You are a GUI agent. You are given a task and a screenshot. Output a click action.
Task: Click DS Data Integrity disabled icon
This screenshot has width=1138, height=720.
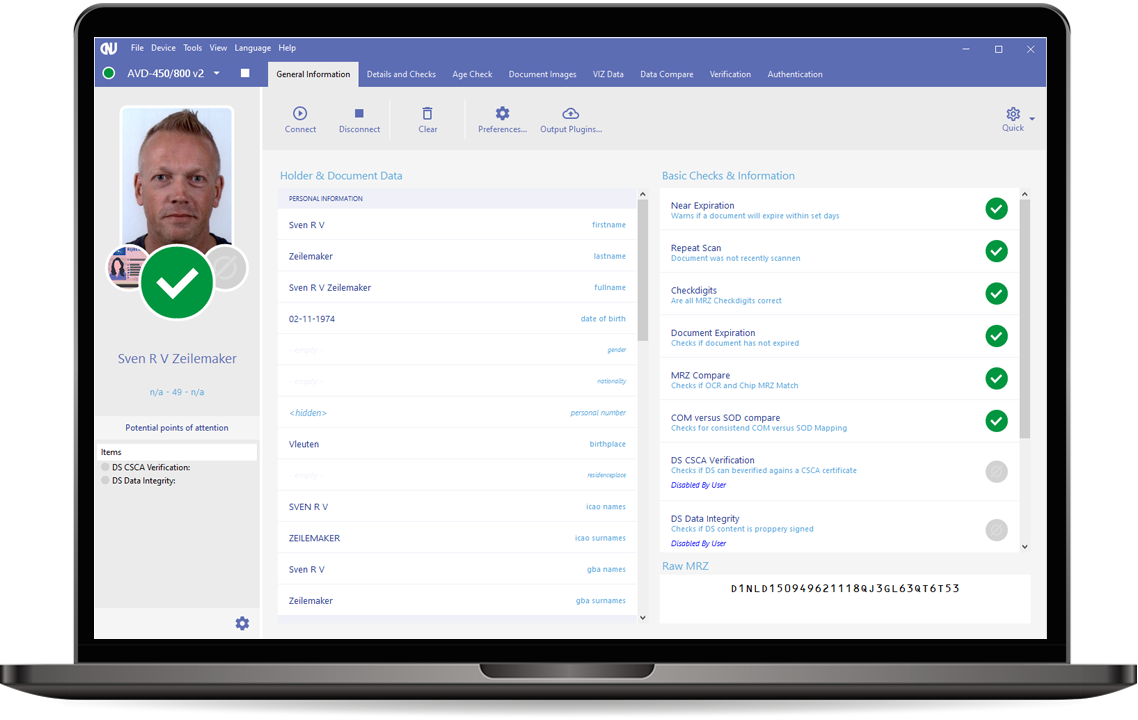click(x=996, y=530)
